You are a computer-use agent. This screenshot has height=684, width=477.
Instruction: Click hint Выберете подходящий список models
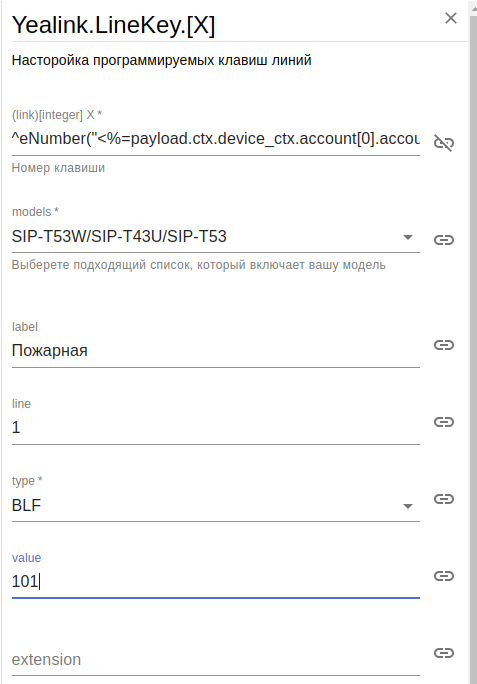point(199,265)
